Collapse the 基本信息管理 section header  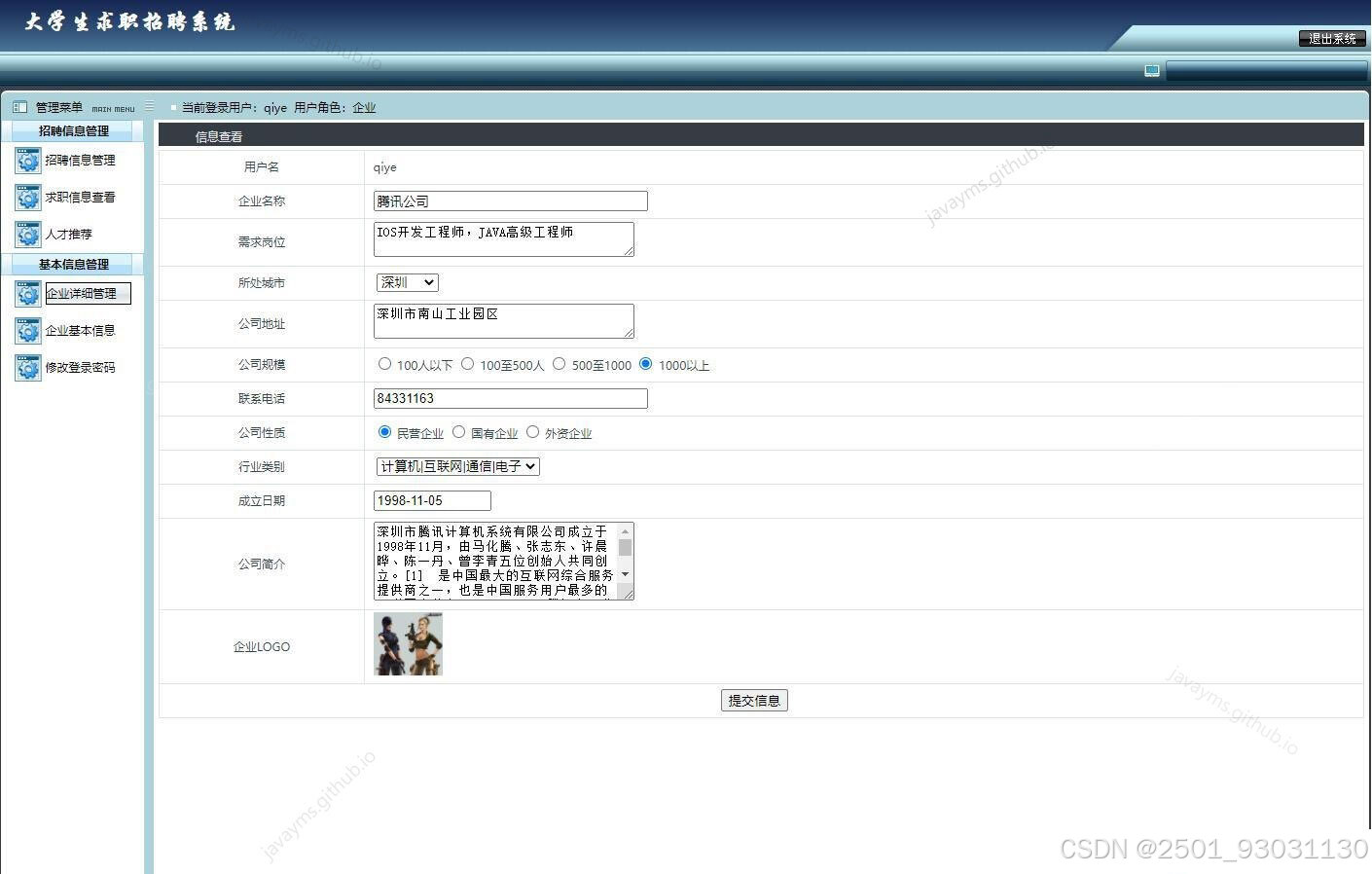pos(73,264)
